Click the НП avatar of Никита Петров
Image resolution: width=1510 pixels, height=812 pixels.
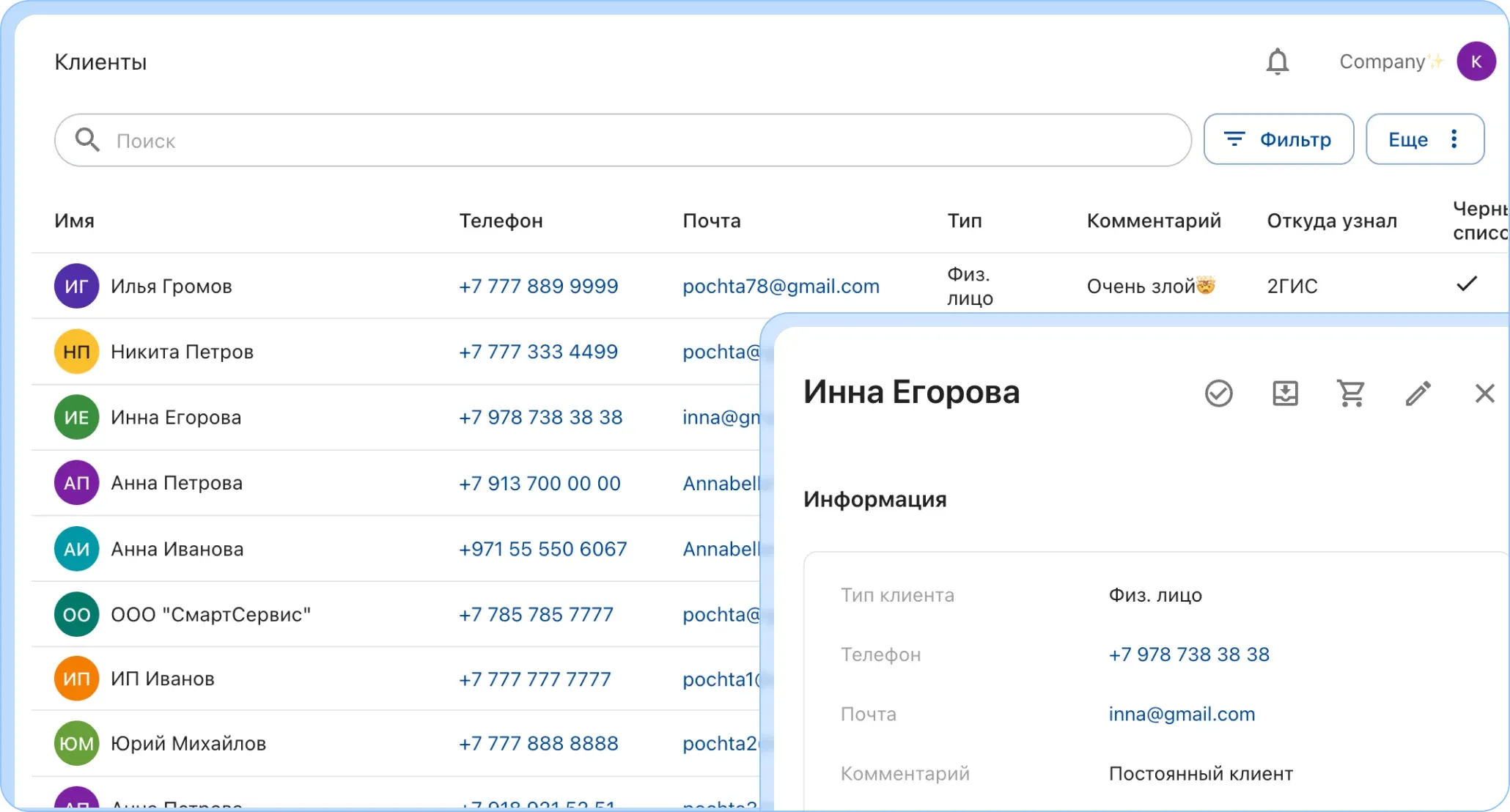pyautogui.click(x=76, y=352)
